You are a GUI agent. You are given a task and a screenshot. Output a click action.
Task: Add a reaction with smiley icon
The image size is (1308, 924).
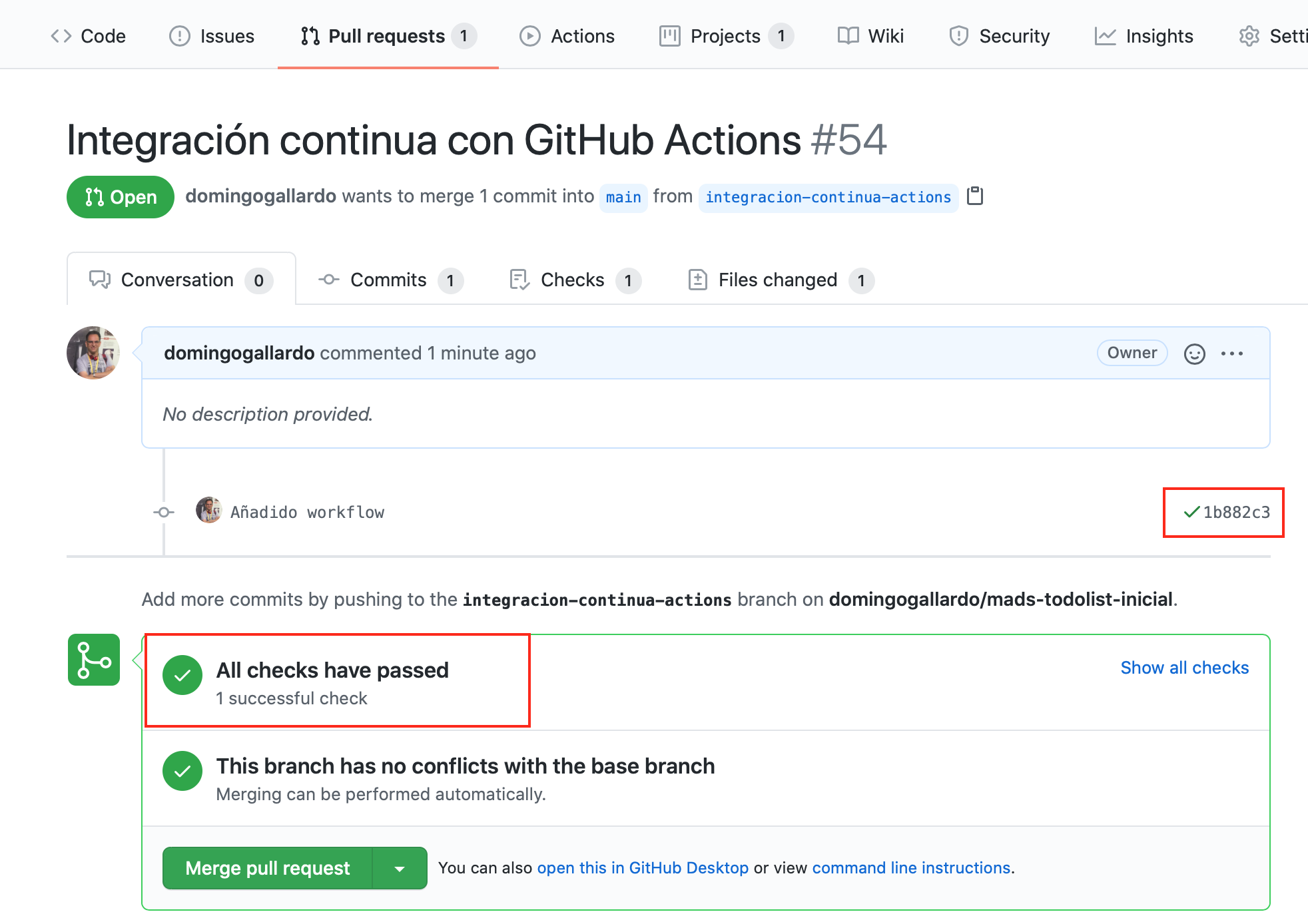click(1195, 353)
